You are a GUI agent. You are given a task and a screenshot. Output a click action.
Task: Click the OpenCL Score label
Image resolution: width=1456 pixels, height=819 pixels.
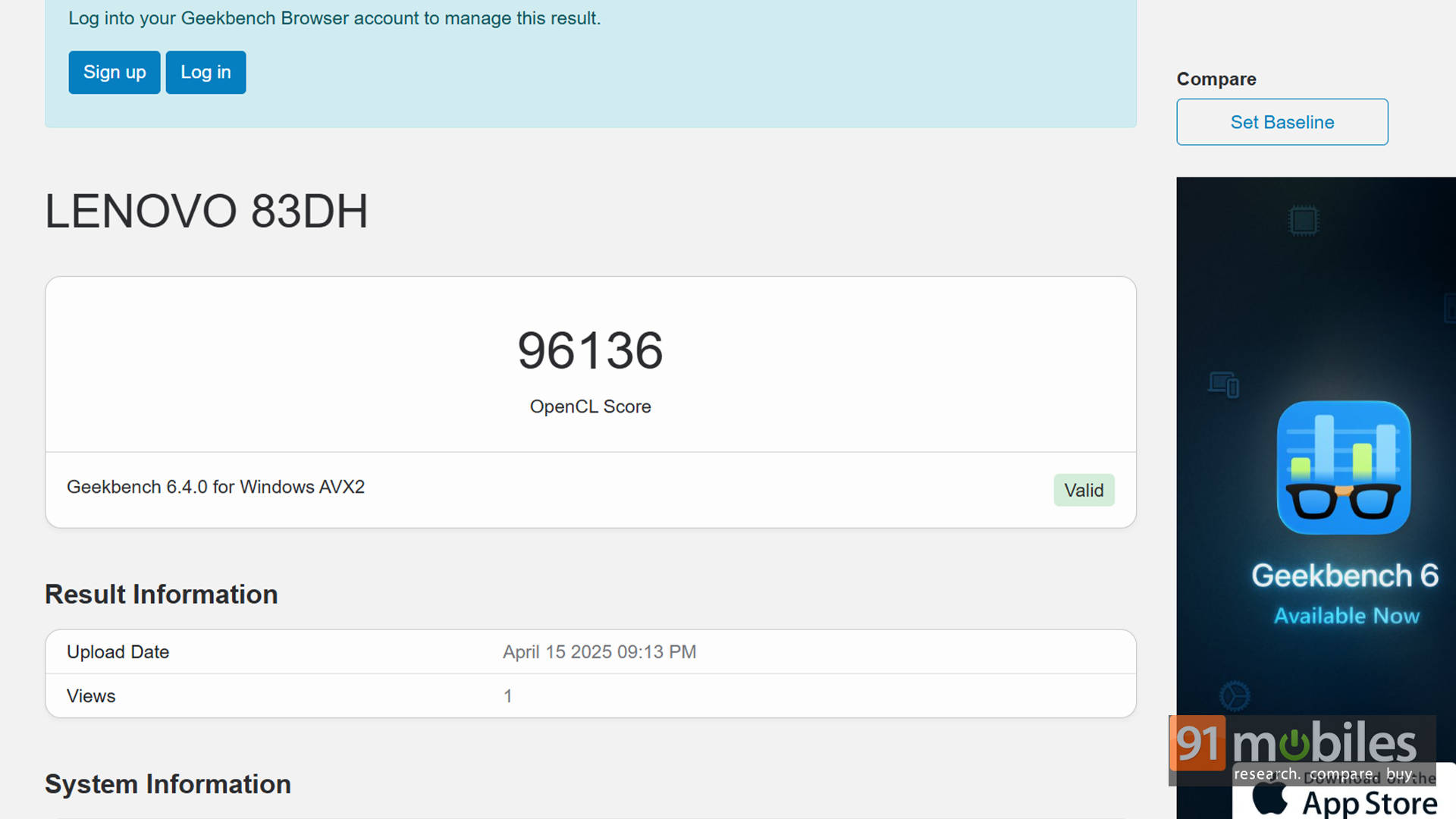point(590,406)
